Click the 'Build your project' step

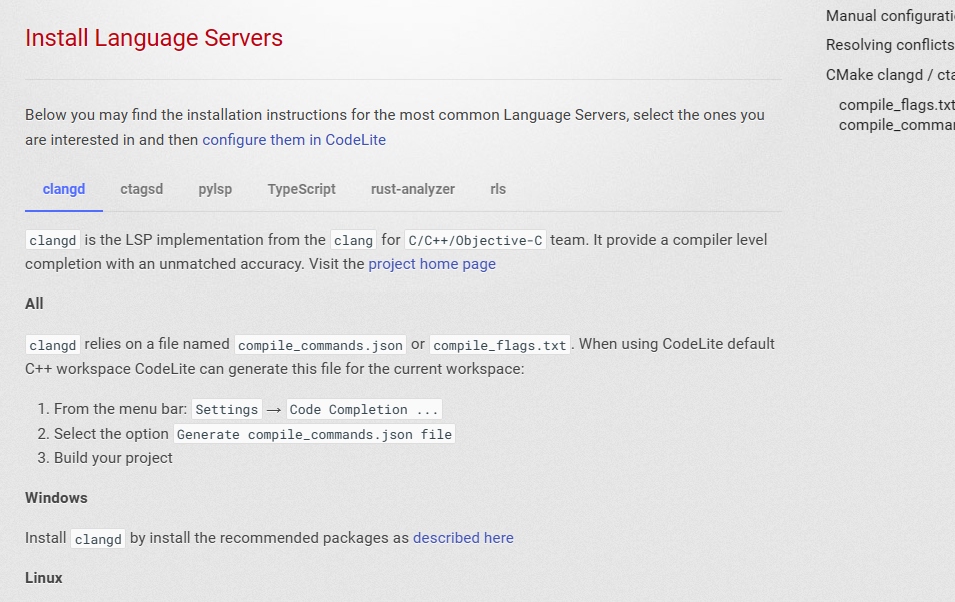113,458
